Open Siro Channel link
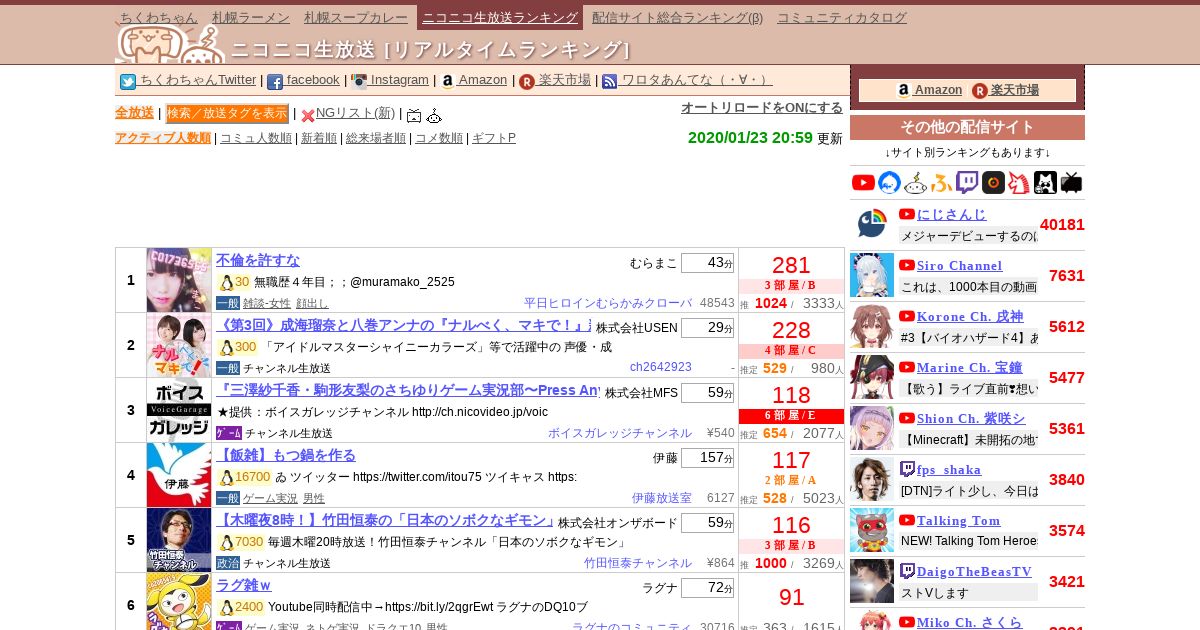 [x=959, y=265]
